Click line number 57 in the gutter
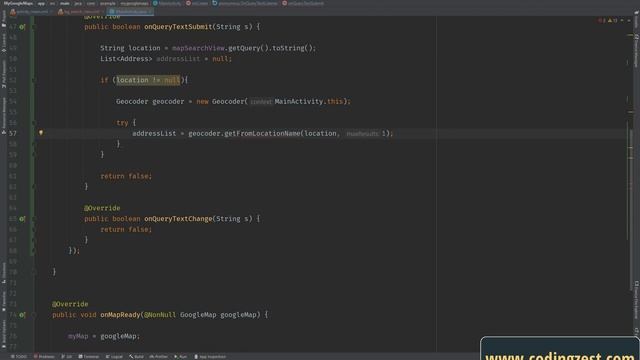 [x=13, y=133]
